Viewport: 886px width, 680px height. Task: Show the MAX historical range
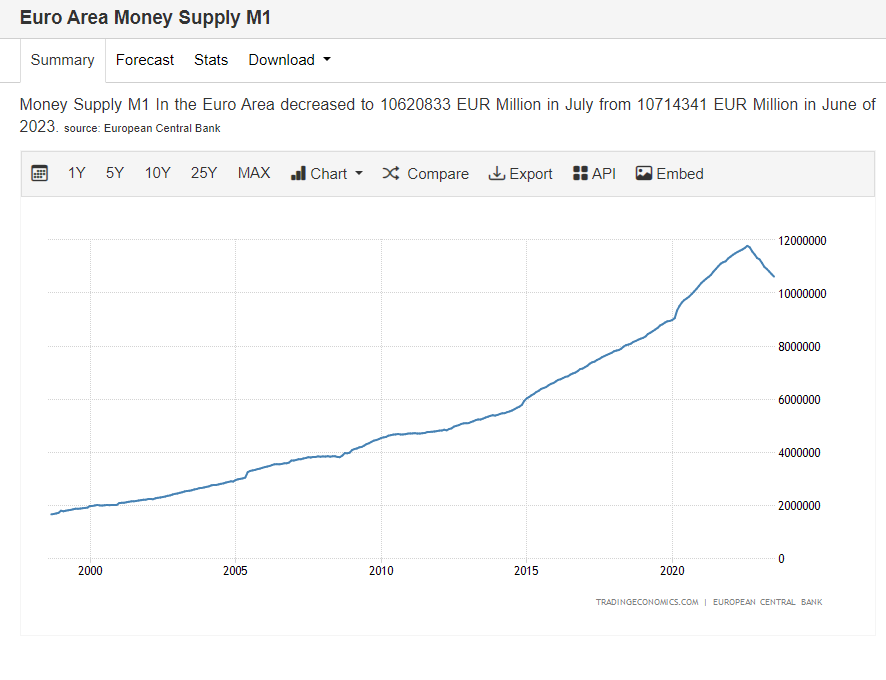pos(254,174)
